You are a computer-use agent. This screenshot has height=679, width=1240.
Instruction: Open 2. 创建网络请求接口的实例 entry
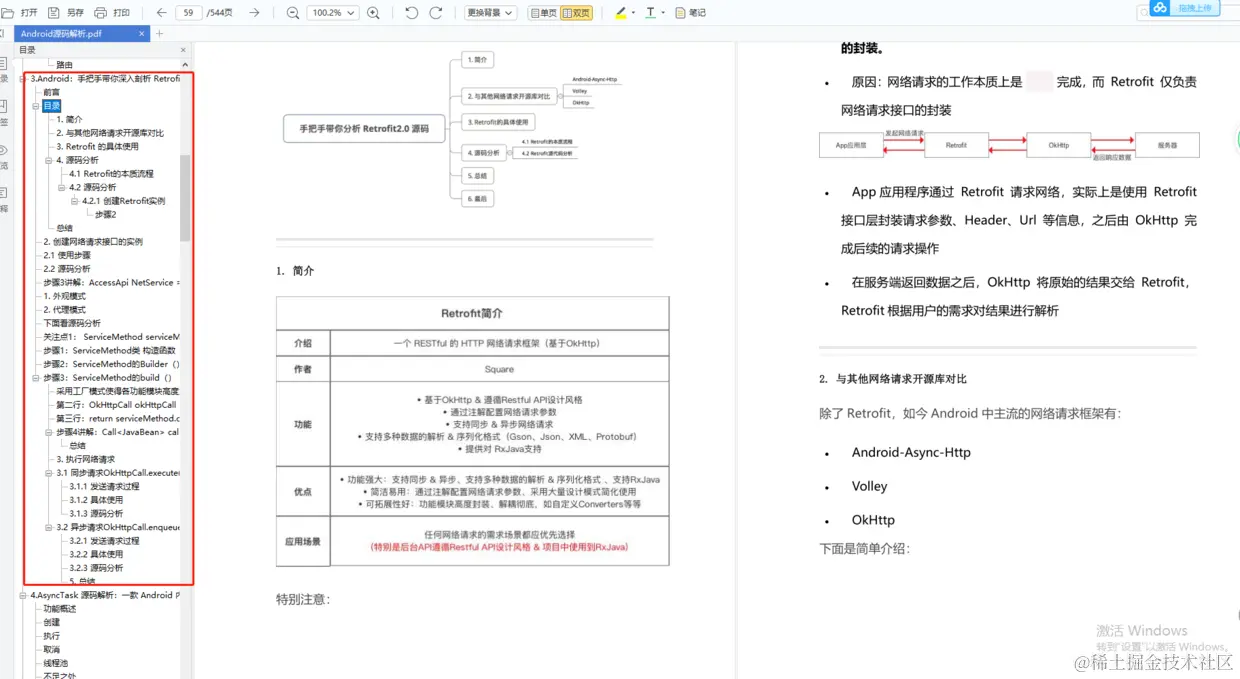[x=93, y=241]
